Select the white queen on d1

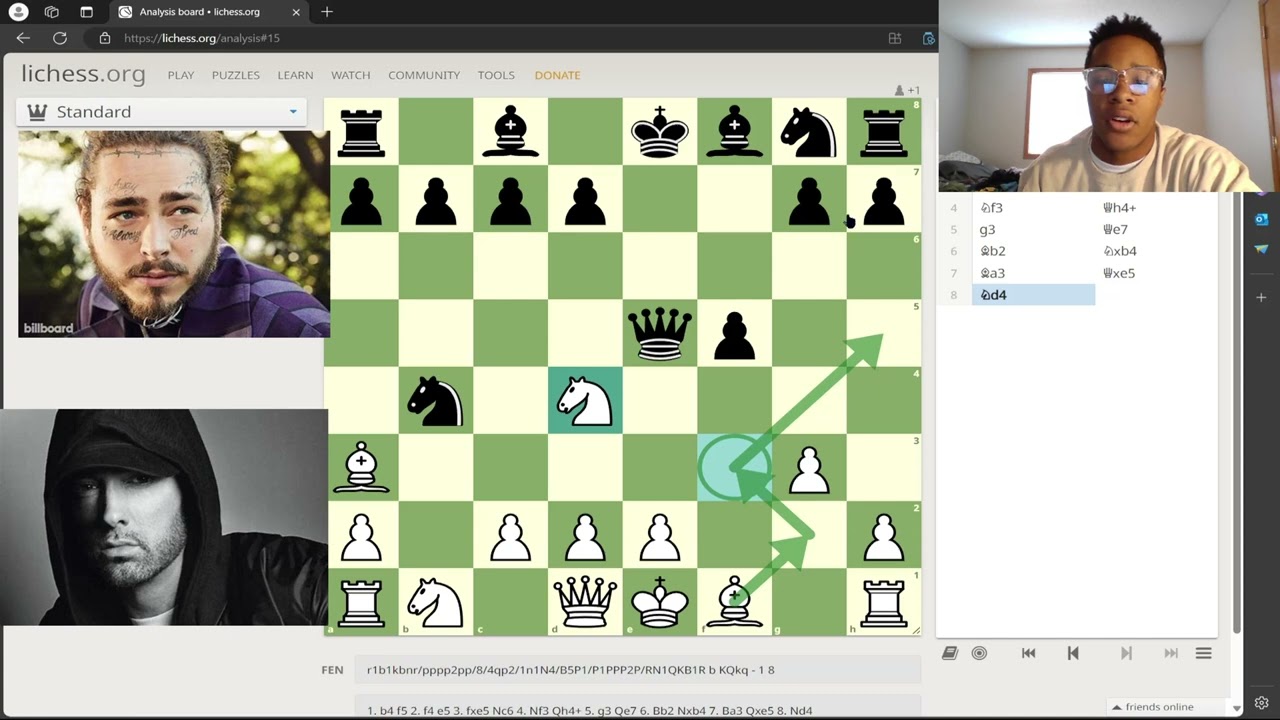pos(585,602)
